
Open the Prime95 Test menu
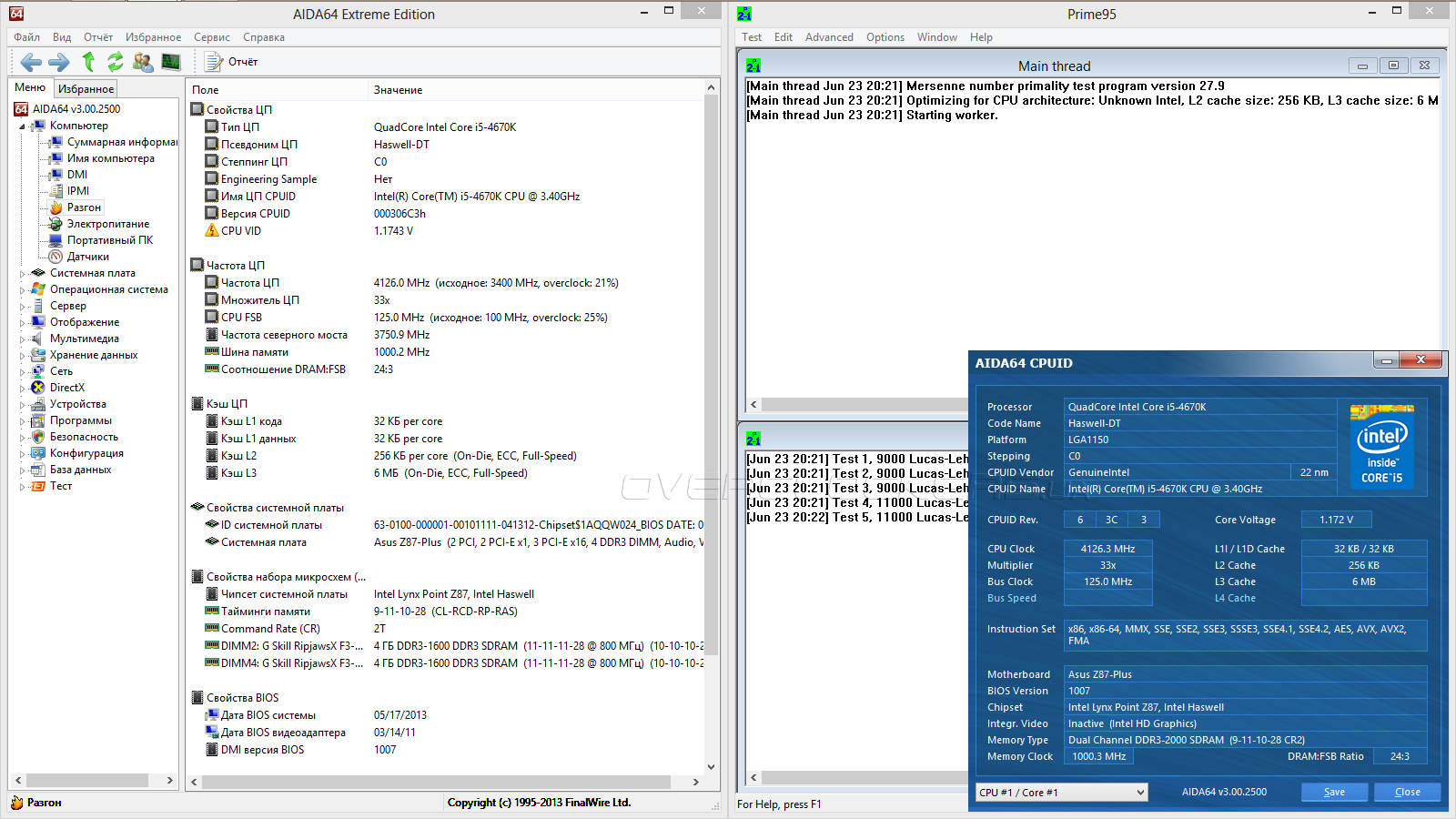(x=752, y=37)
